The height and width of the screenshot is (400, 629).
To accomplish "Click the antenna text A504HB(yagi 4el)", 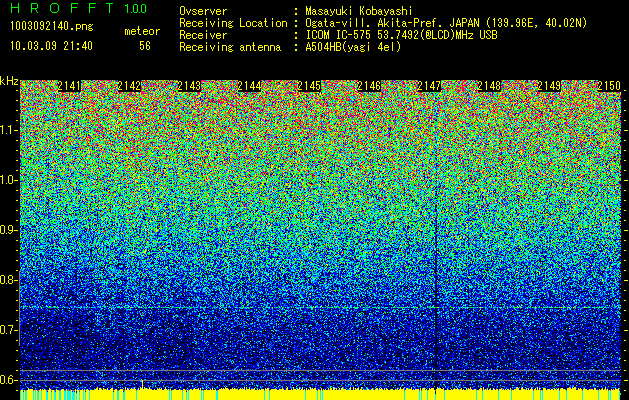I will (353, 47).
